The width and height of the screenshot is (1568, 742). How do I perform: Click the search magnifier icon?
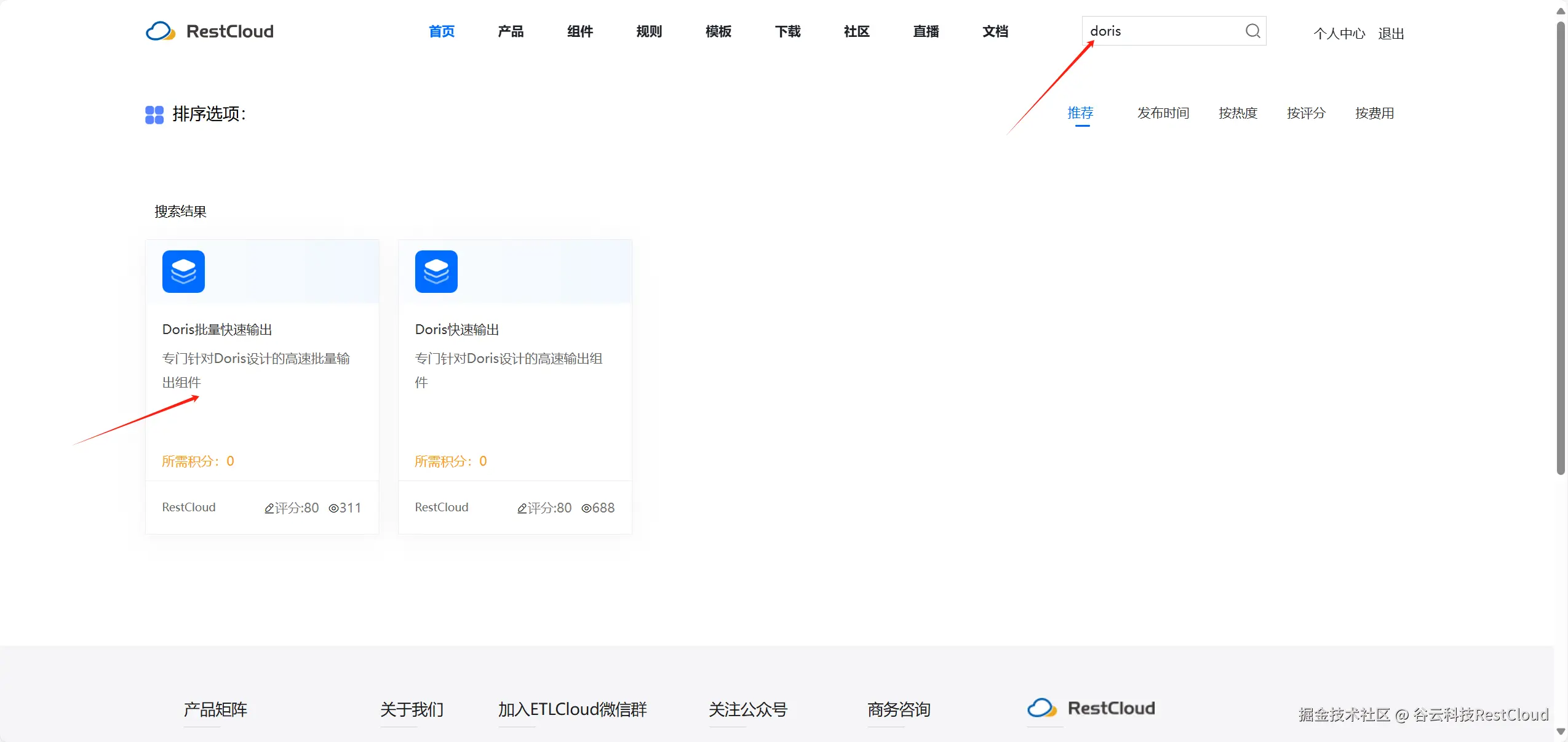[x=1252, y=31]
